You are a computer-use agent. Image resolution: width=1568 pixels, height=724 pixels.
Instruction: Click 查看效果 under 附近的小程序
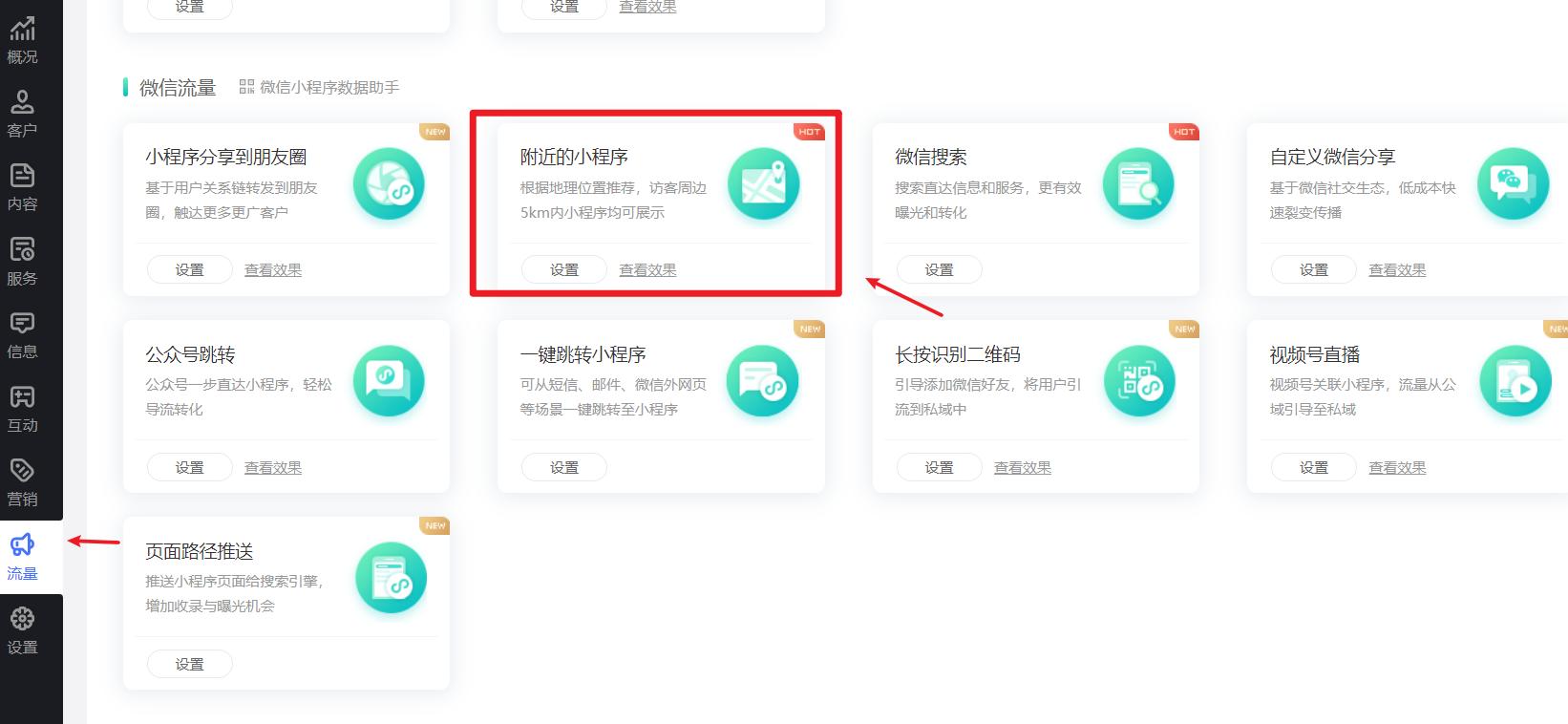coord(647,270)
